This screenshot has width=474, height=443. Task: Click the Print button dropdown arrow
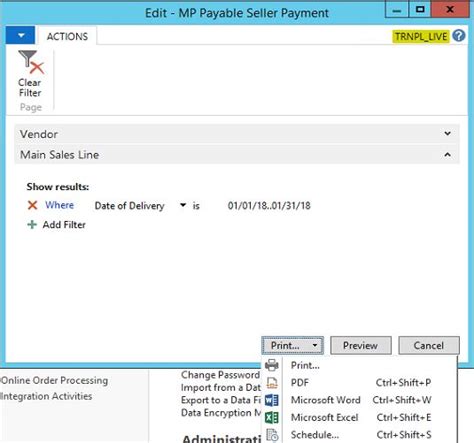click(315, 345)
